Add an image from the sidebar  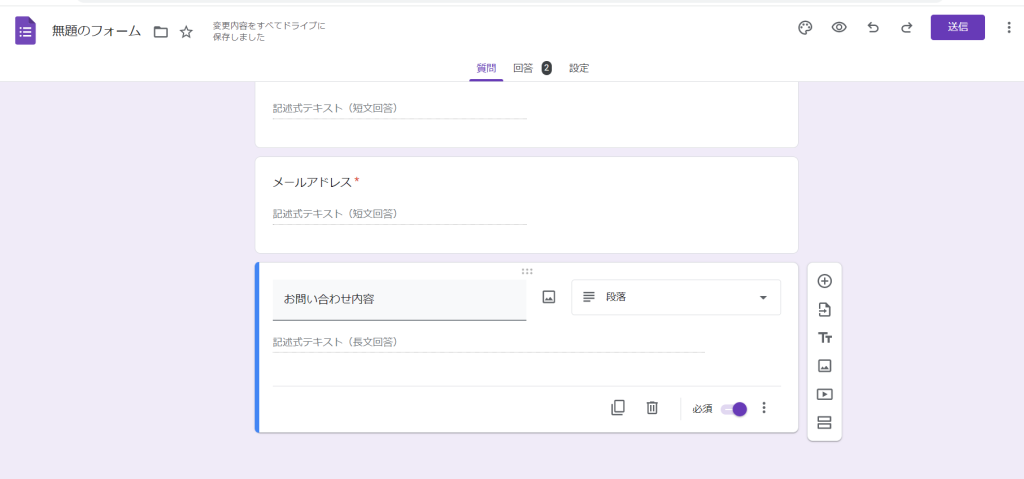coord(825,366)
